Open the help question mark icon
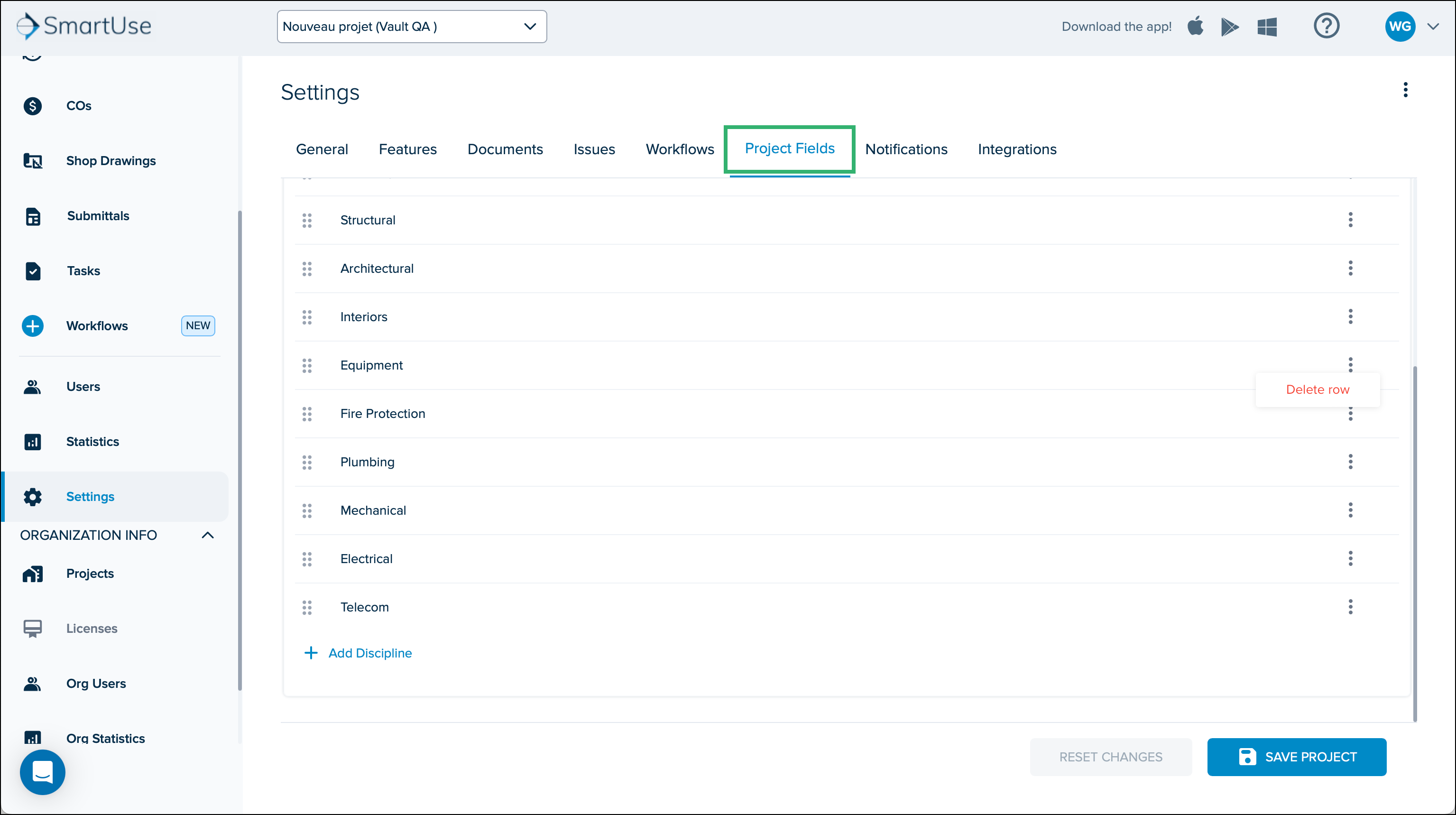The width and height of the screenshot is (1456, 815). coord(1326,26)
